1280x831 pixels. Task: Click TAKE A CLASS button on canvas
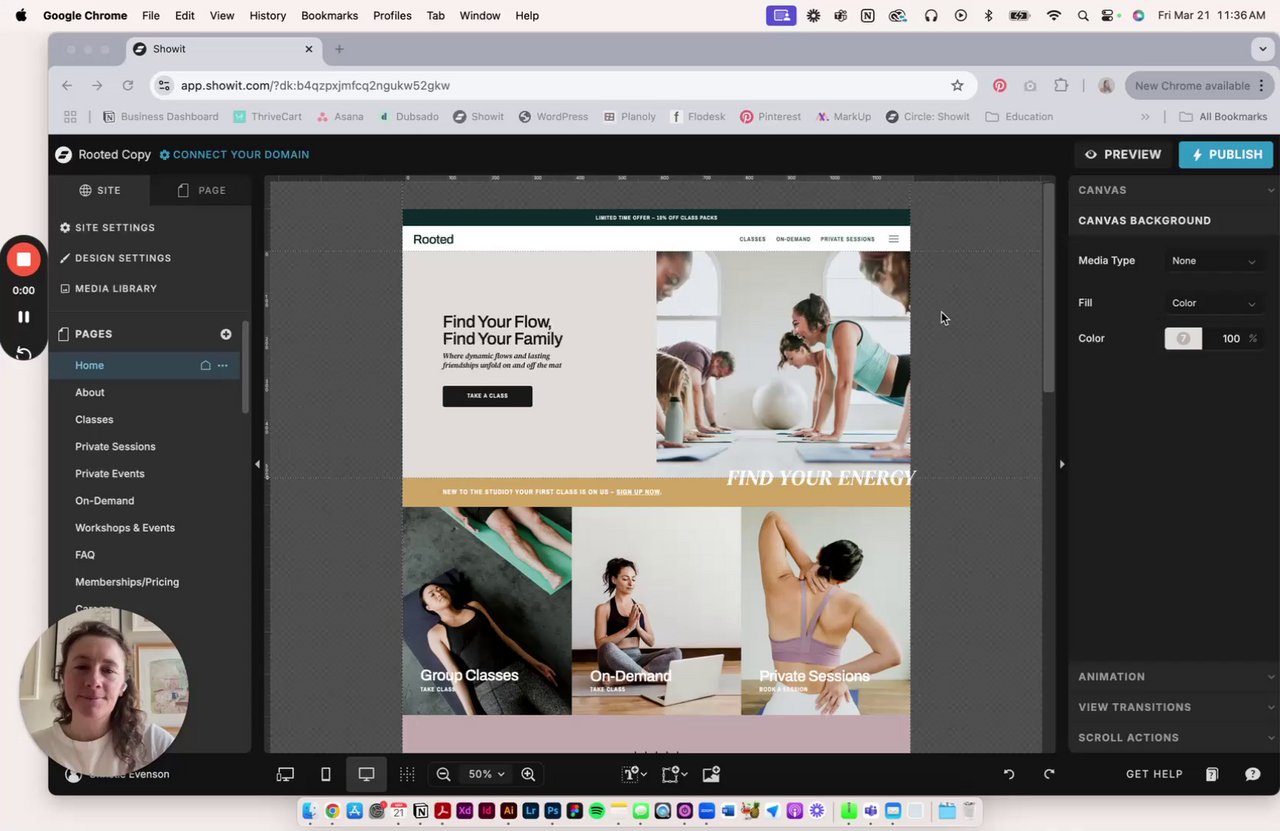pyautogui.click(x=487, y=396)
